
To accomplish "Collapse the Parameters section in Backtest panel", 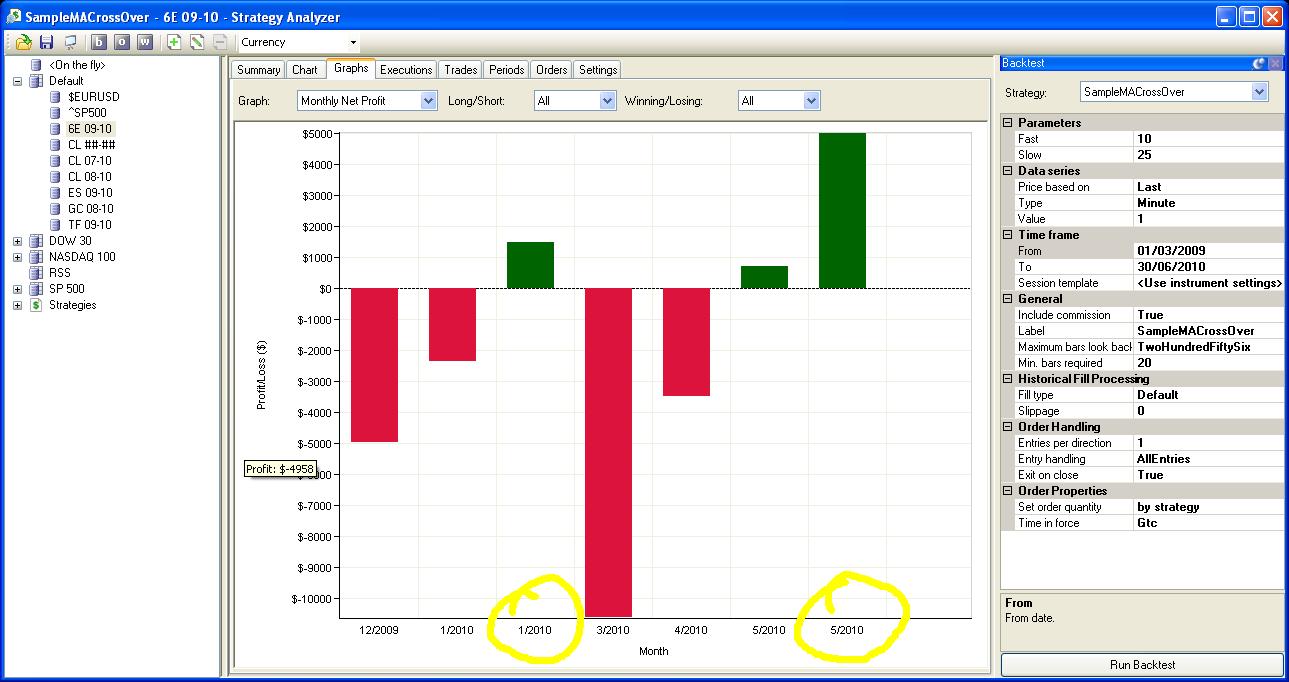I will click(1008, 123).
